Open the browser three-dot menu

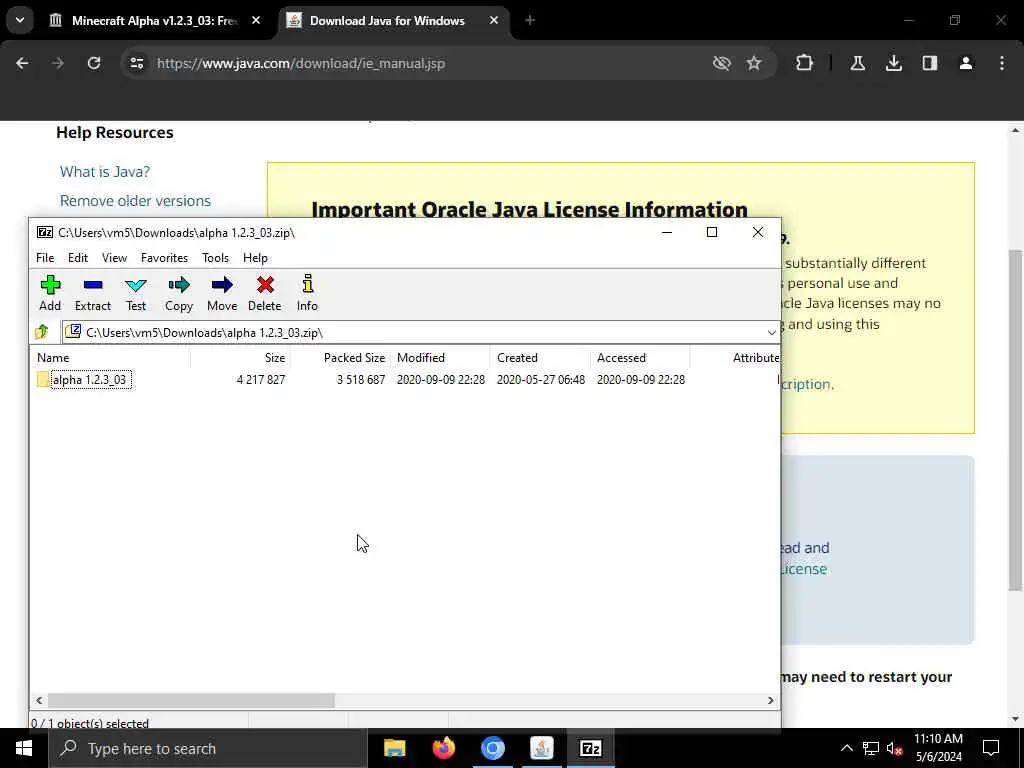(x=1002, y=63)
